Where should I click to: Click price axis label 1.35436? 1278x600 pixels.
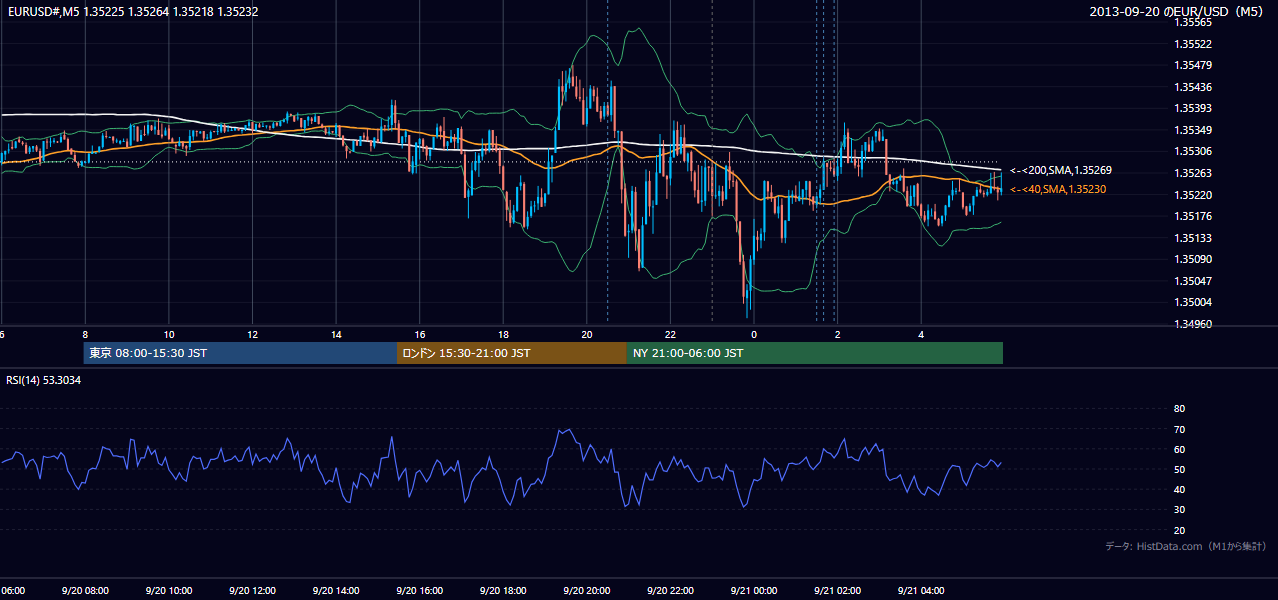[1192, 87]
